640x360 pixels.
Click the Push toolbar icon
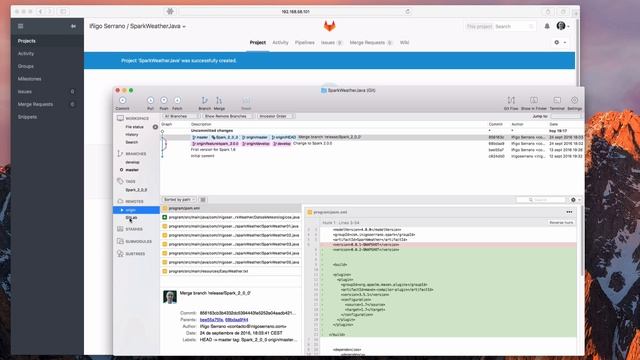tap(164, 100)
